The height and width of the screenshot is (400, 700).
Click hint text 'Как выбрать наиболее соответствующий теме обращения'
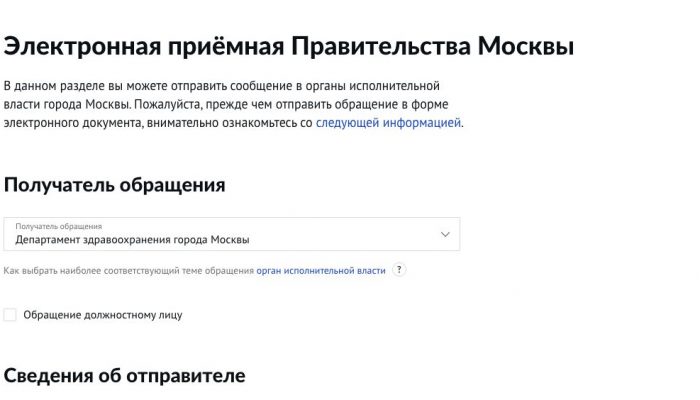[x=129, y=270]
